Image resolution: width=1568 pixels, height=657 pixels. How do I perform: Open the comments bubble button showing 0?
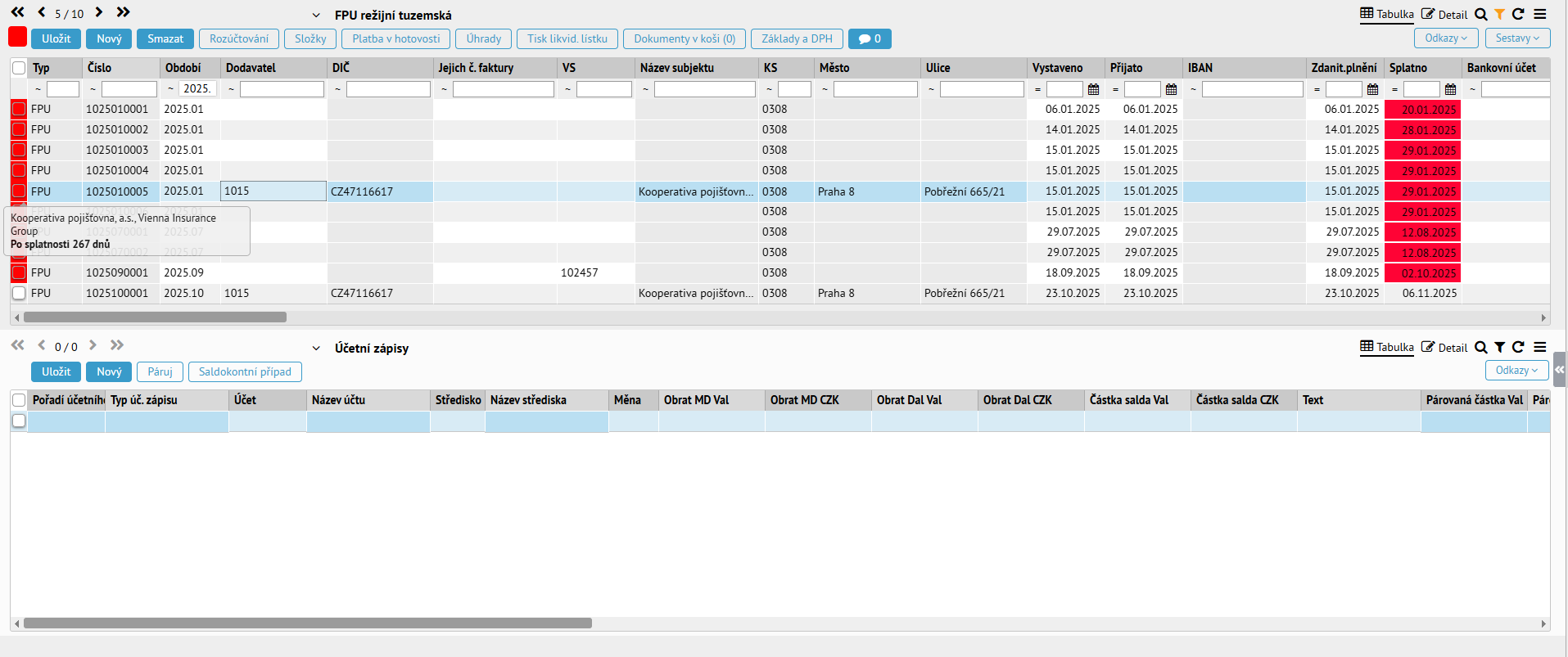pyautogui.click(x=870, y=38)
